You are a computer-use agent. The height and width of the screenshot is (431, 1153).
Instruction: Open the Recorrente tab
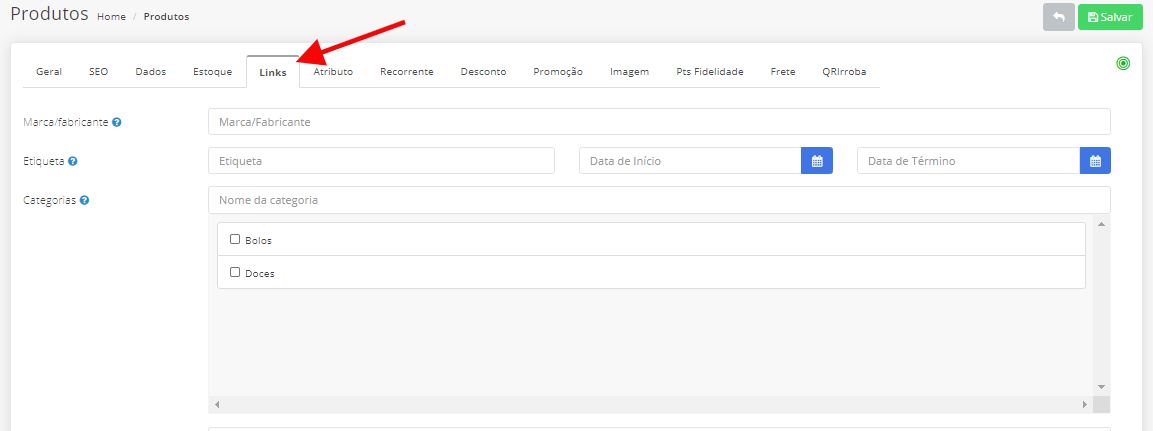pyautogui.click(x=407, y=72)
